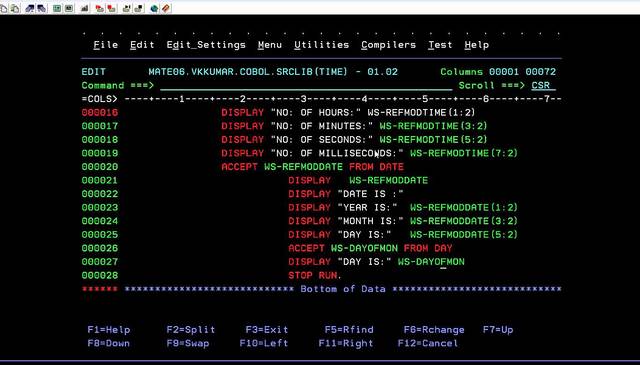Click the F3=Exit key label
Screen dimensions: 640x365
click(x=267, y=329)
